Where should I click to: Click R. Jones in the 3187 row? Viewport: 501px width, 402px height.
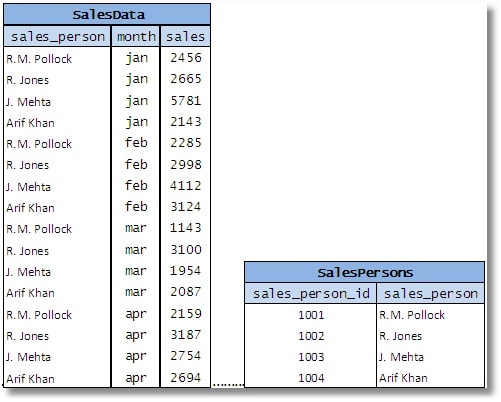pos(28,336)
